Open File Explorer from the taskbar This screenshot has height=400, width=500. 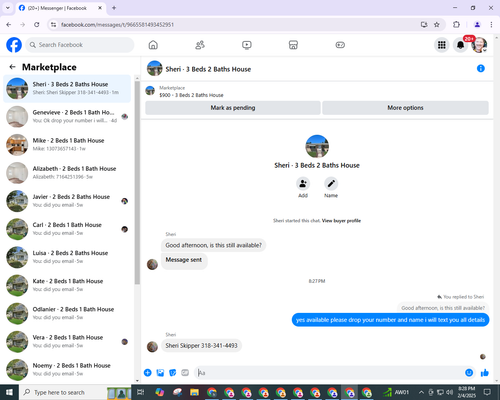tap(194, 392)
